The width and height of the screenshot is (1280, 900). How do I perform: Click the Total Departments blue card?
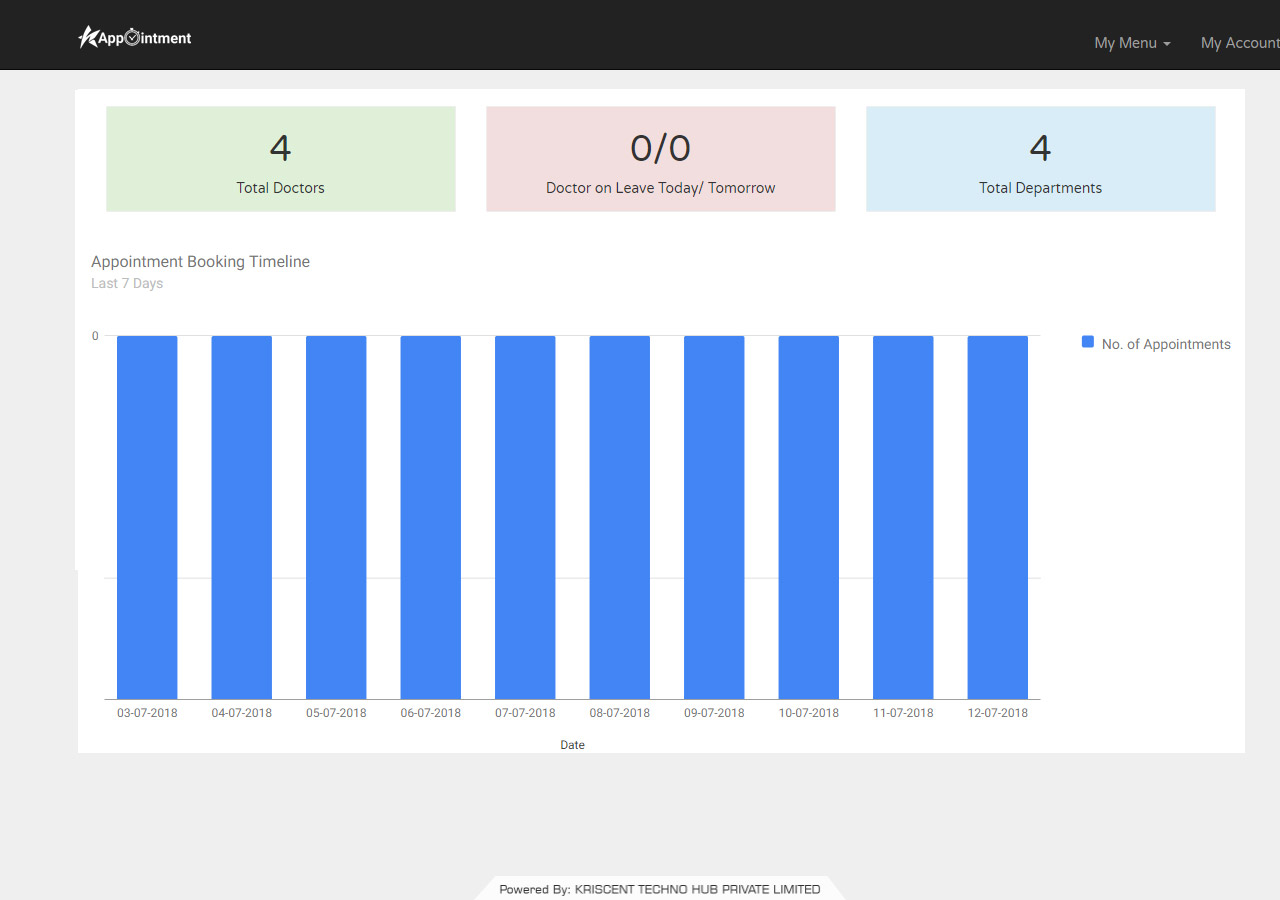click(x=1041, y=159)
